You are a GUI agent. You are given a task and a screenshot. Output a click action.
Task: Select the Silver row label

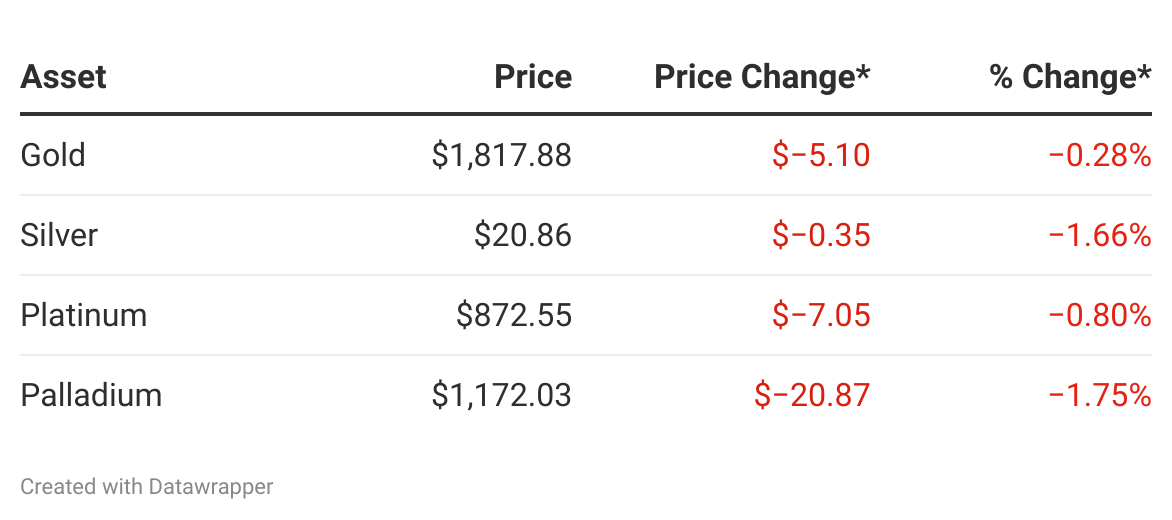point(59,235)
